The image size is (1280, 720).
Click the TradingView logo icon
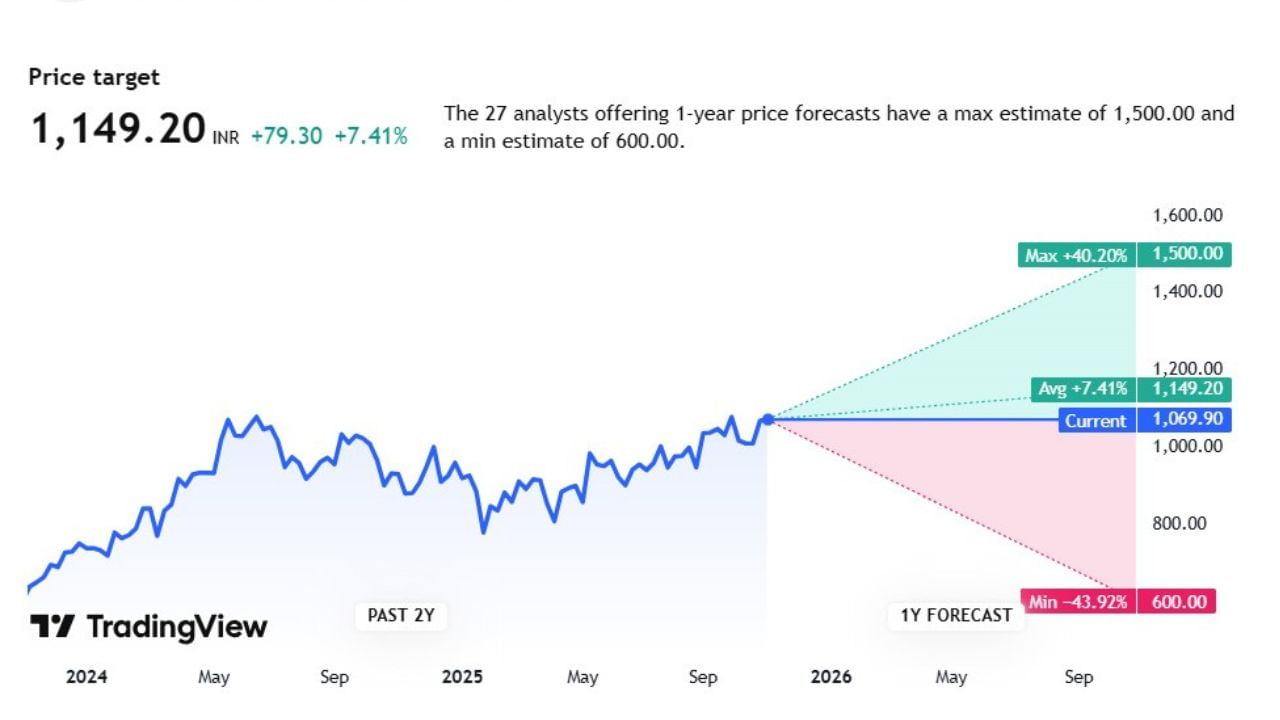(x=52, y=627)
